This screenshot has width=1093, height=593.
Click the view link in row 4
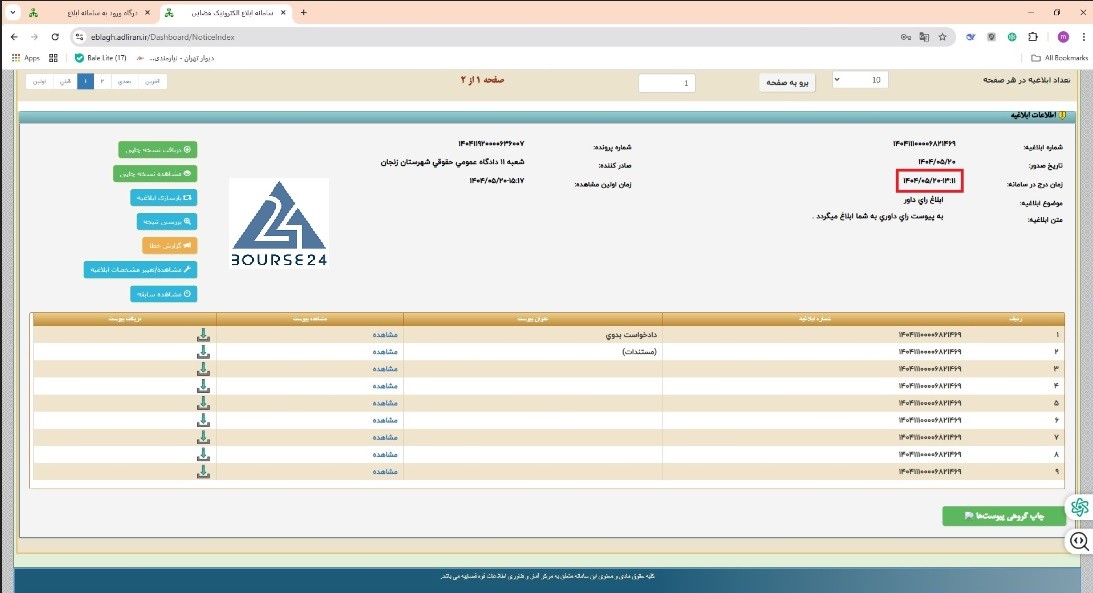(385, 386)
